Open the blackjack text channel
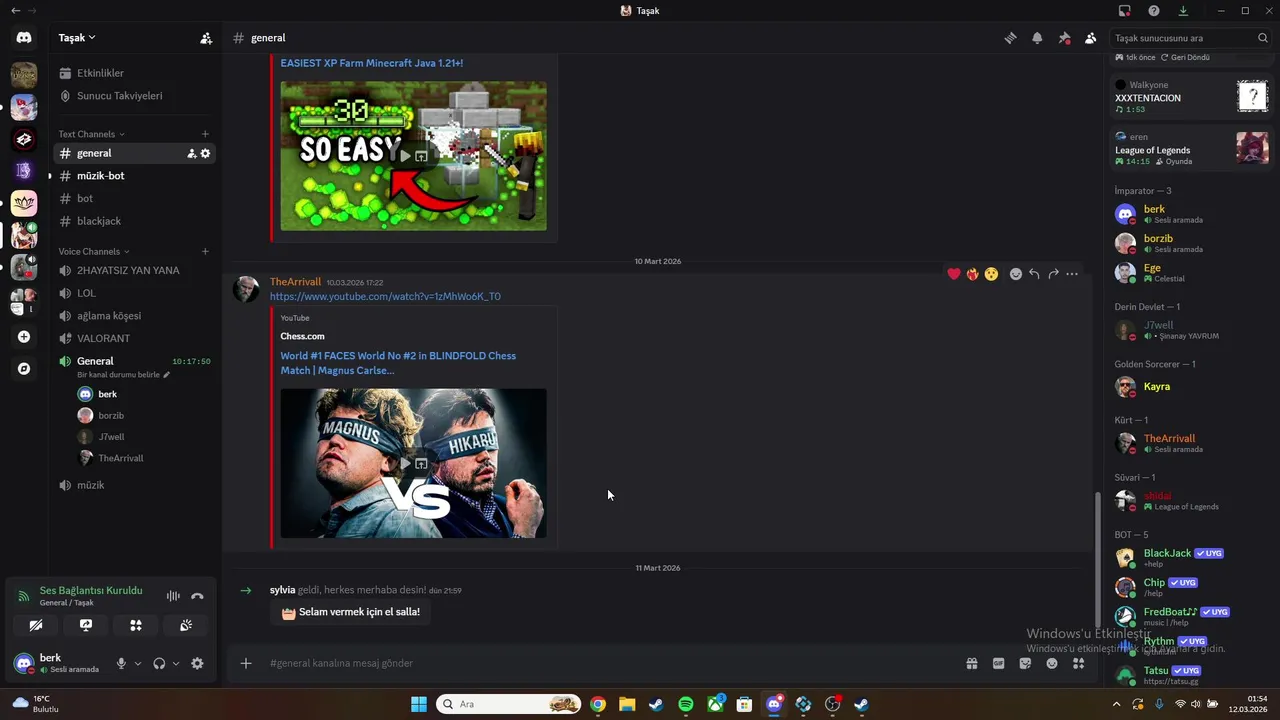This screenshot has height=720, width=1280. click(x=134, y=221)
